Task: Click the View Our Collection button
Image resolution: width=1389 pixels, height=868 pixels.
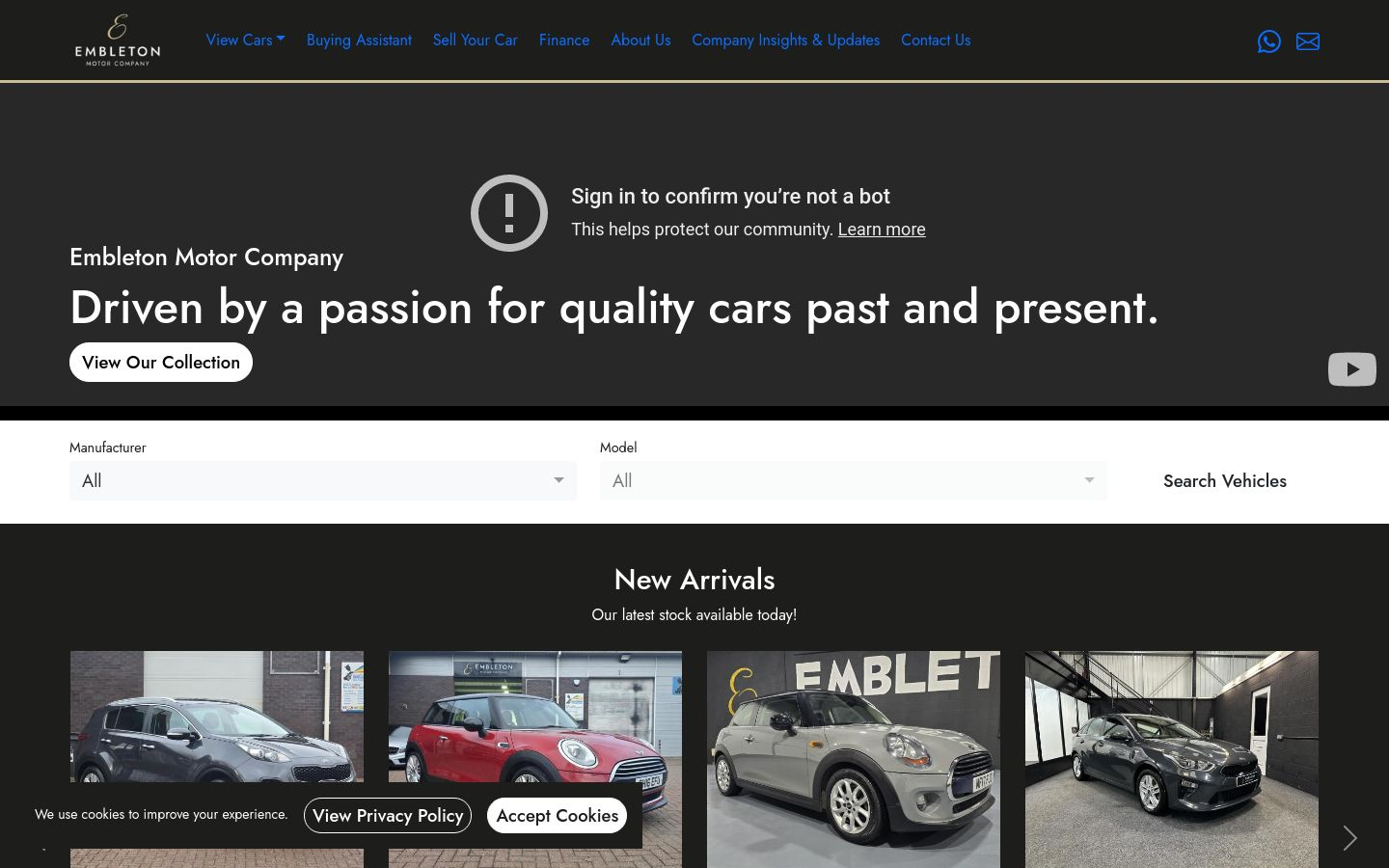Action: [x=161, y=363]
